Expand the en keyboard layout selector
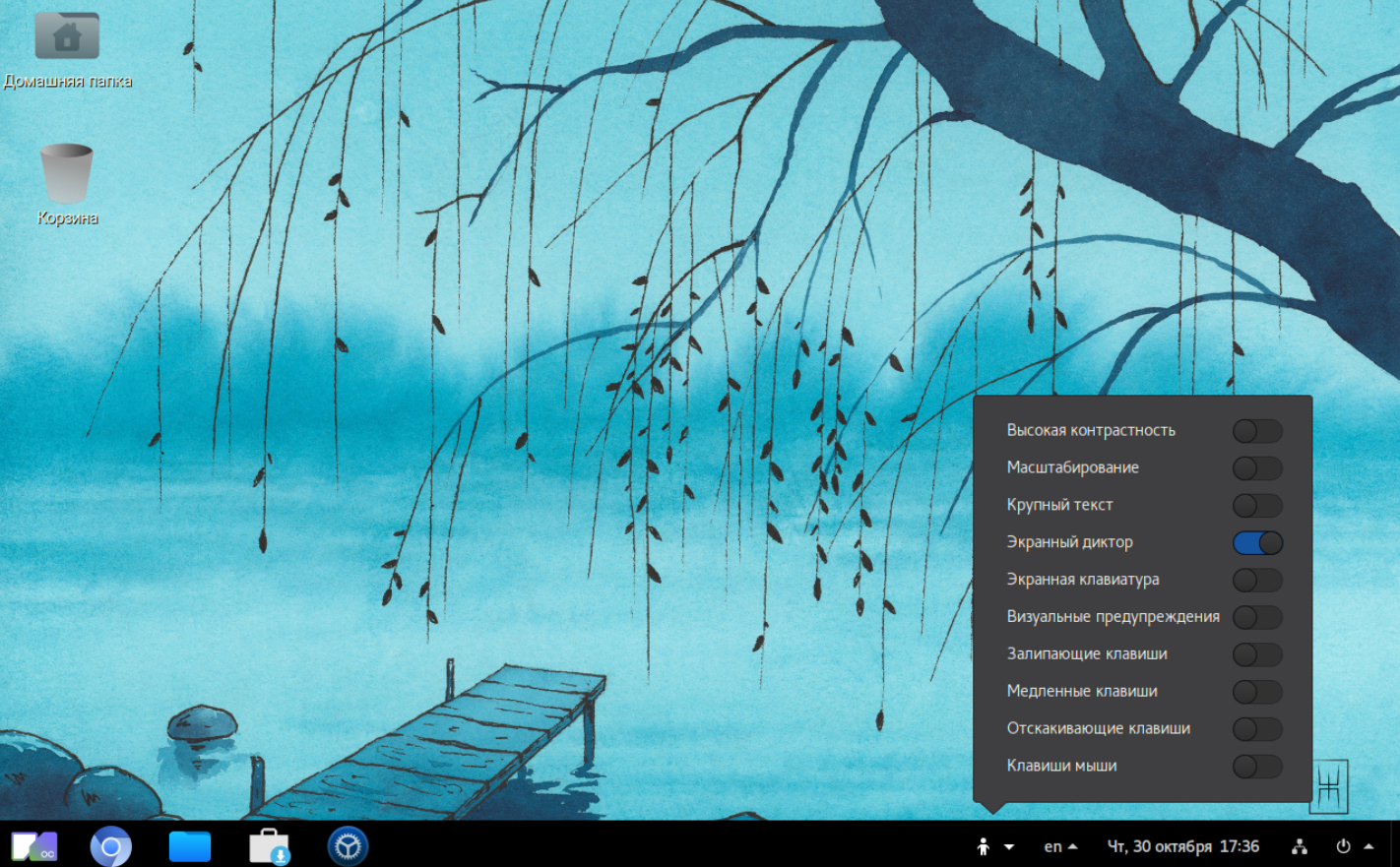This screenshot has height=867, width=1400. pyautogui.click(x=1060, y=846)
